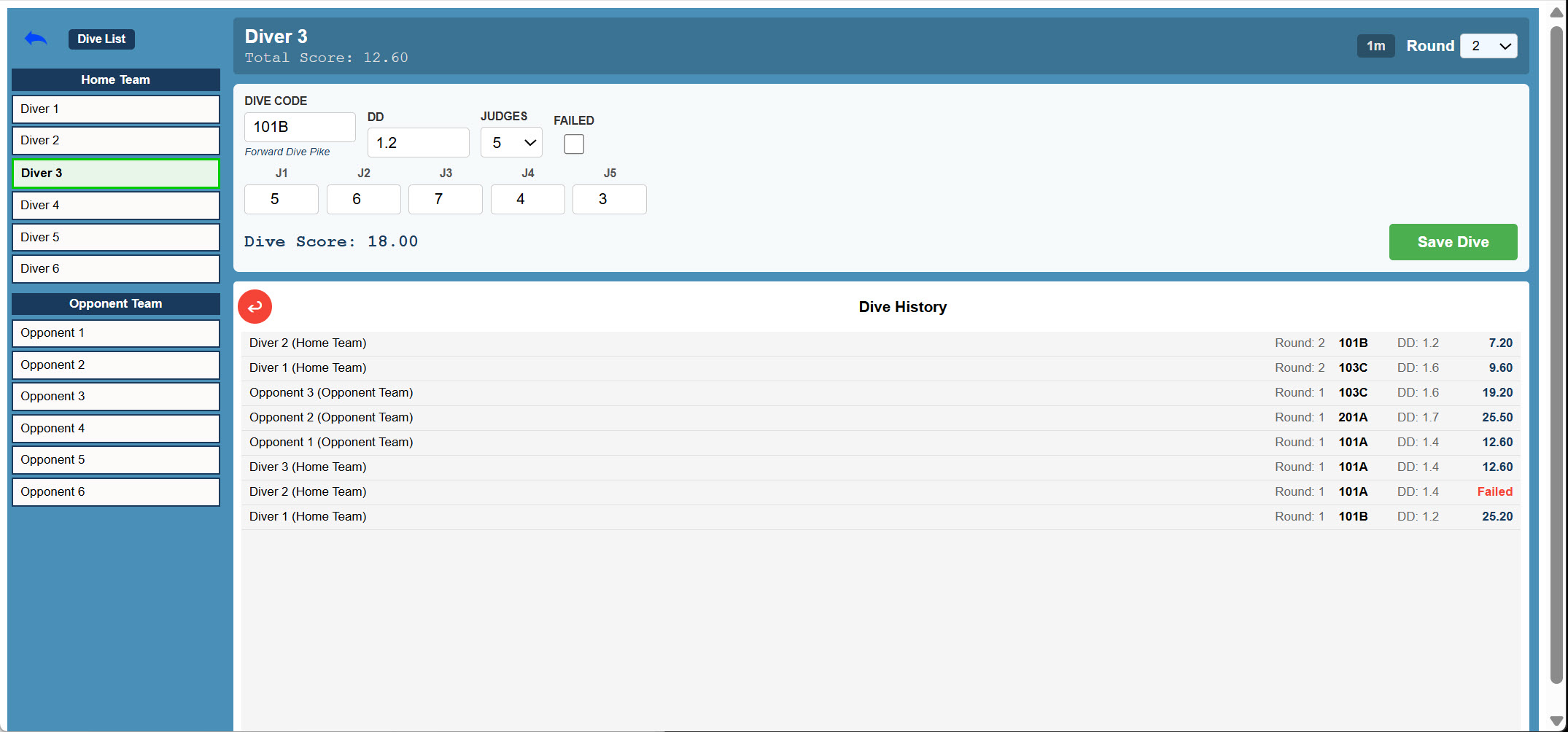Click the Dive Code input field

300,127
